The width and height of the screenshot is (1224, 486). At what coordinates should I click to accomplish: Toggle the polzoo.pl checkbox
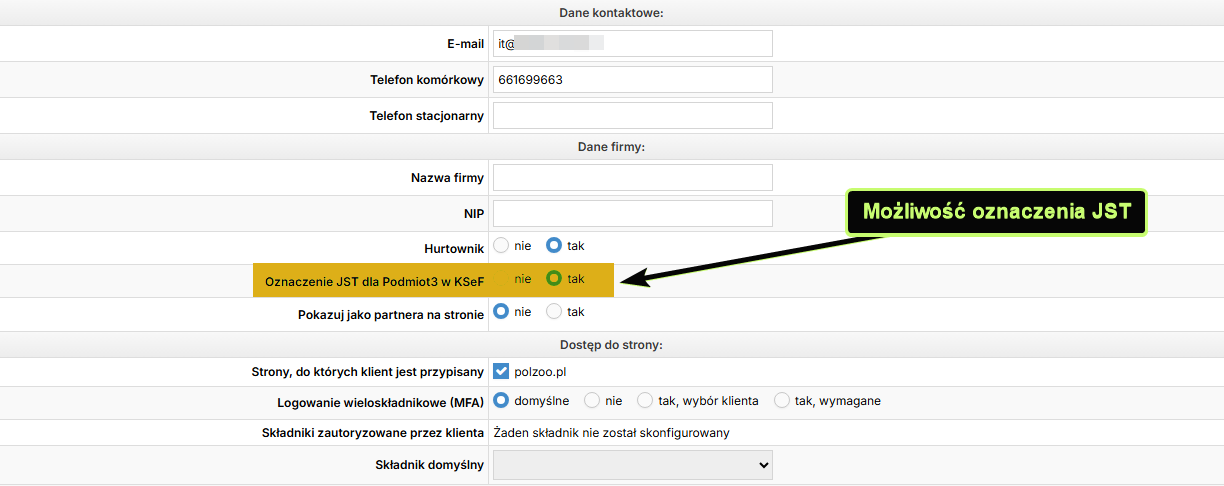[502, 372]
